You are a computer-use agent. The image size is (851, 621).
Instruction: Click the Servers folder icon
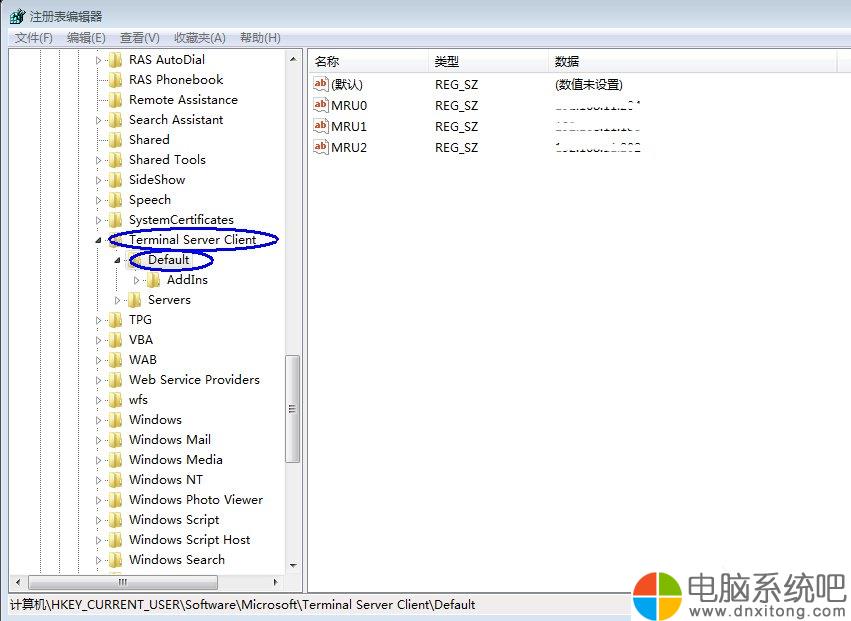135,300
